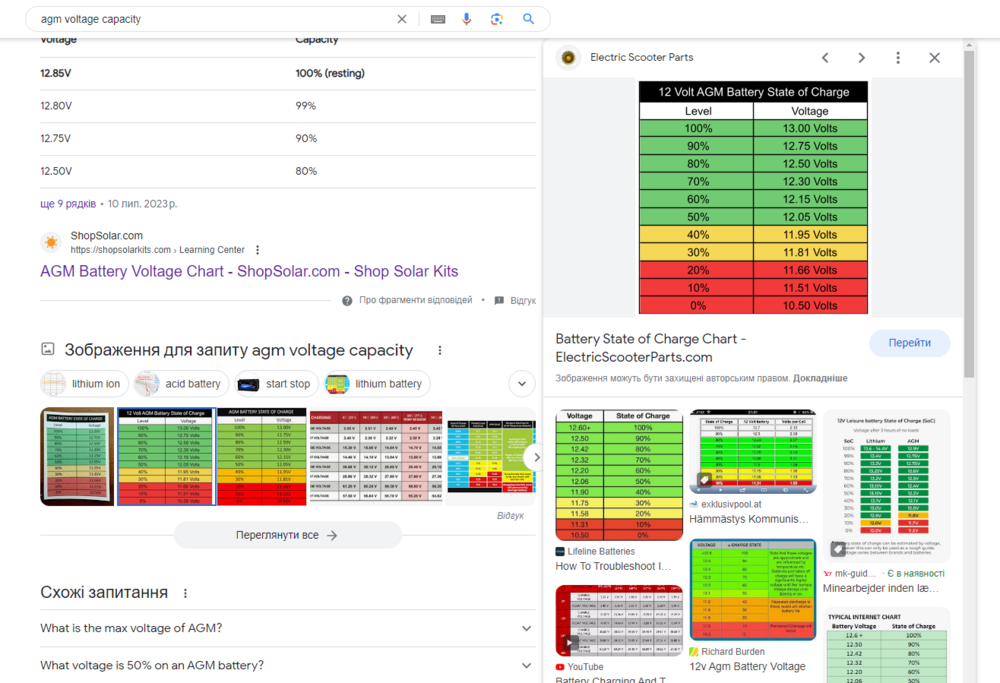
Task: Expand 'What voltage is 50% on an AGM battery?'
Action: pos(527,665)
